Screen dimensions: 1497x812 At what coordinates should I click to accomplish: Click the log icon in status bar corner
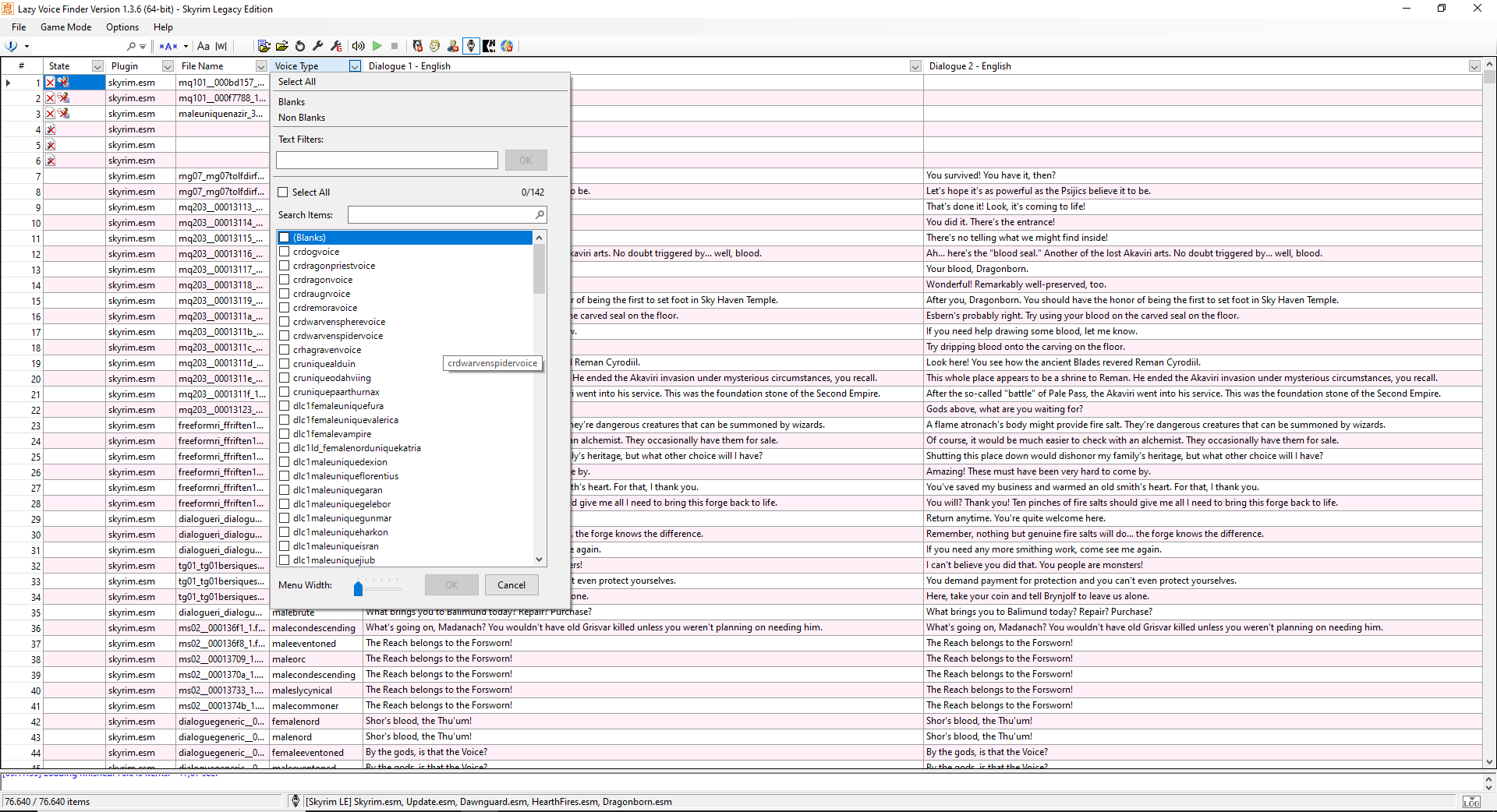point(1471,802)
